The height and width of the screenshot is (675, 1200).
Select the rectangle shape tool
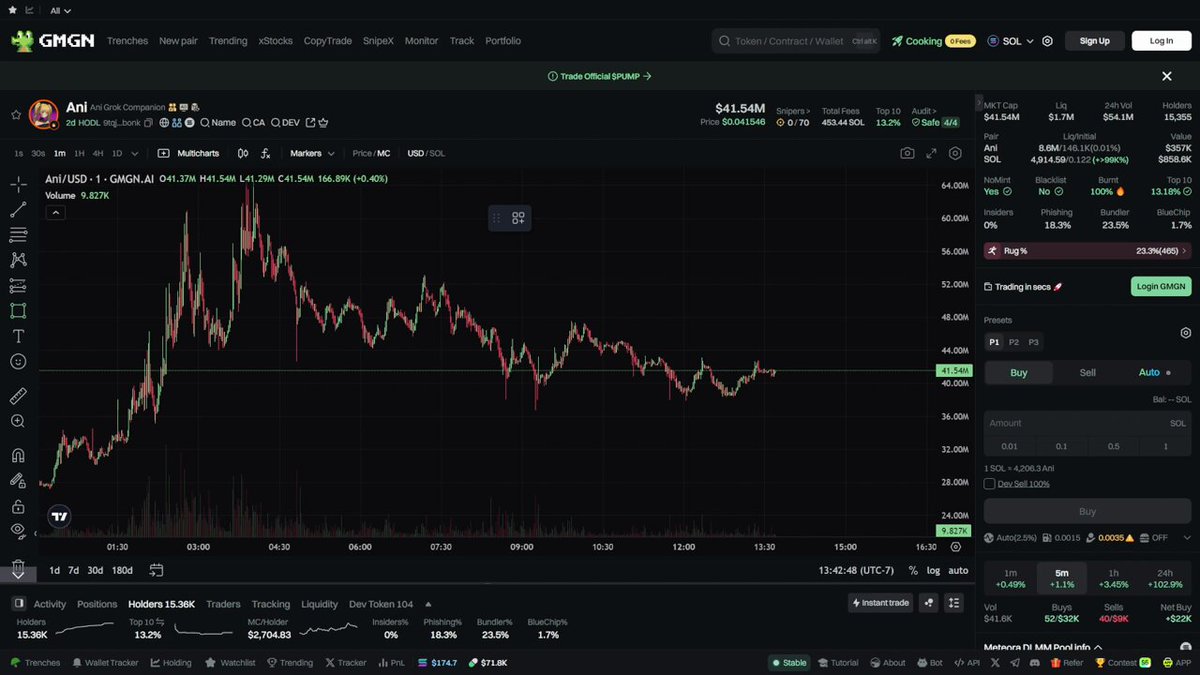[x=18, y=311]
